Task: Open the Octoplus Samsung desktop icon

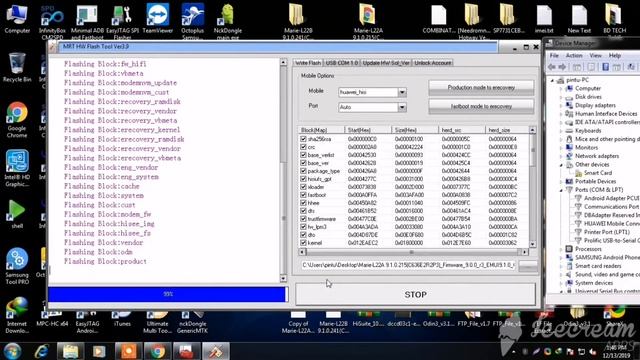Action: point(192,20)
